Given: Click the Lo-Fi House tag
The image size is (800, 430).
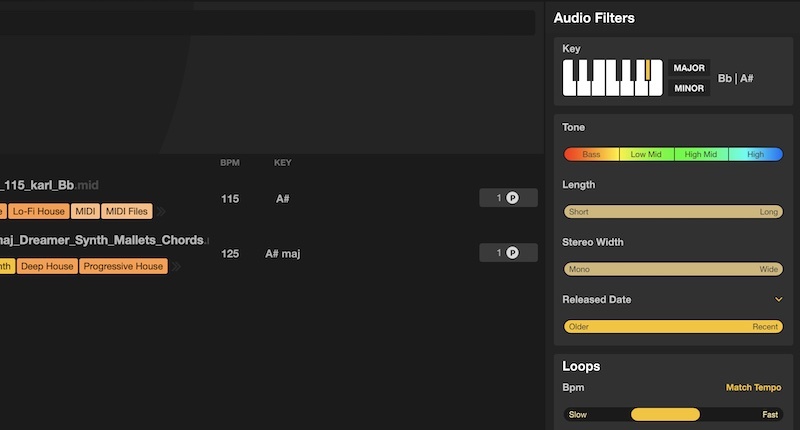Looking at the screenshot, I should pos(39,211).
